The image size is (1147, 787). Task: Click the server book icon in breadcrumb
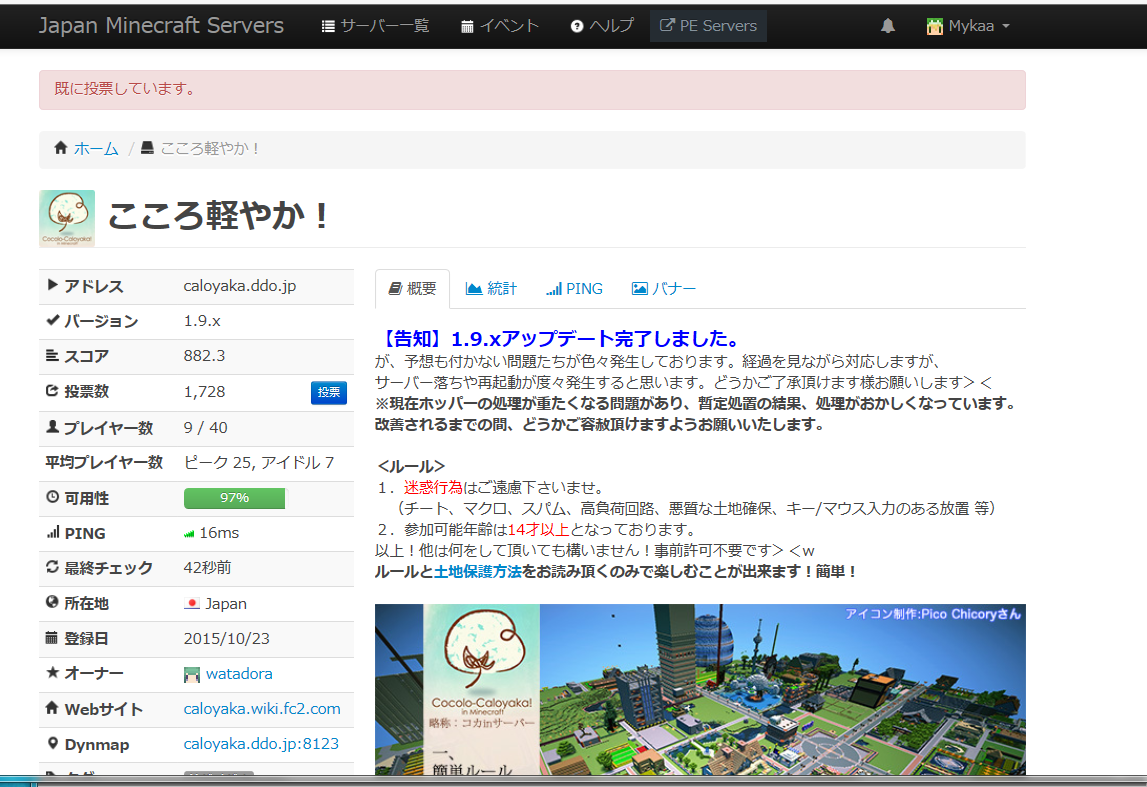[147, 148]
